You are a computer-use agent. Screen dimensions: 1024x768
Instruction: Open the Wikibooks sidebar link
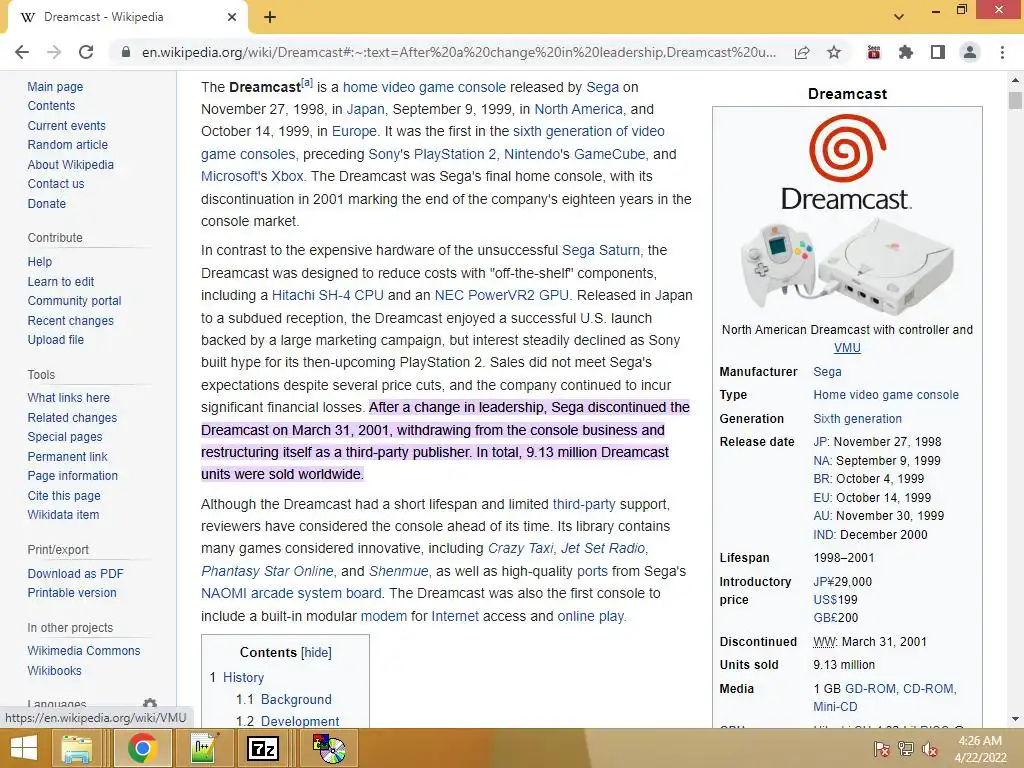tap(54, 671)
